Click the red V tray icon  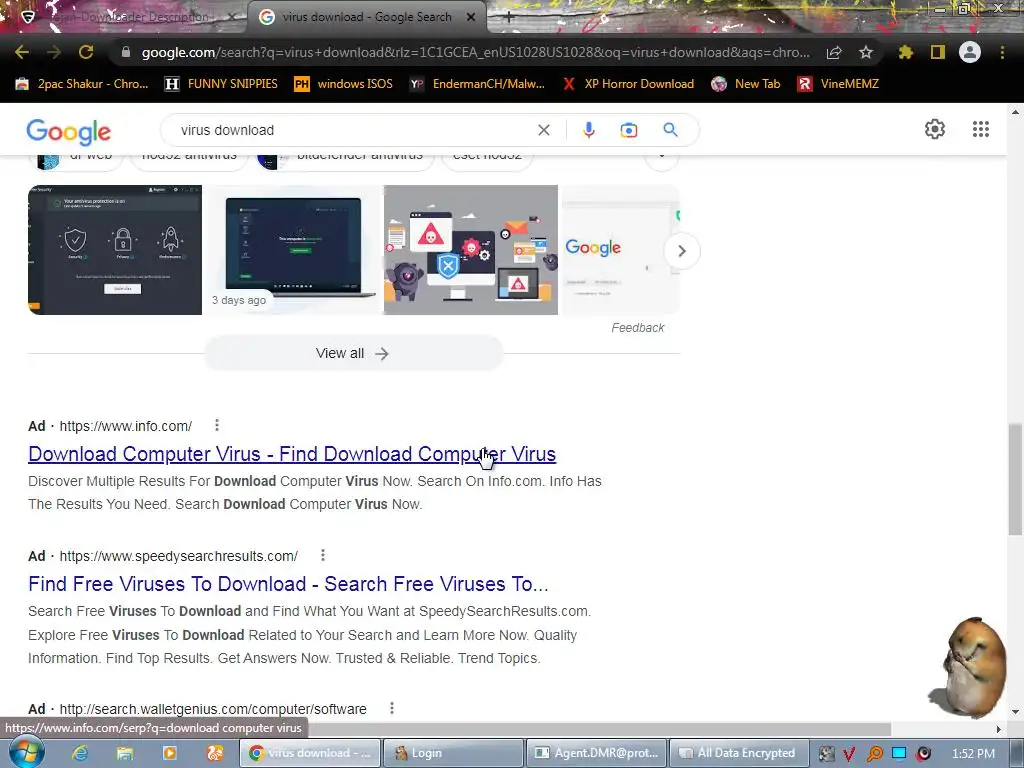point(849,754)
